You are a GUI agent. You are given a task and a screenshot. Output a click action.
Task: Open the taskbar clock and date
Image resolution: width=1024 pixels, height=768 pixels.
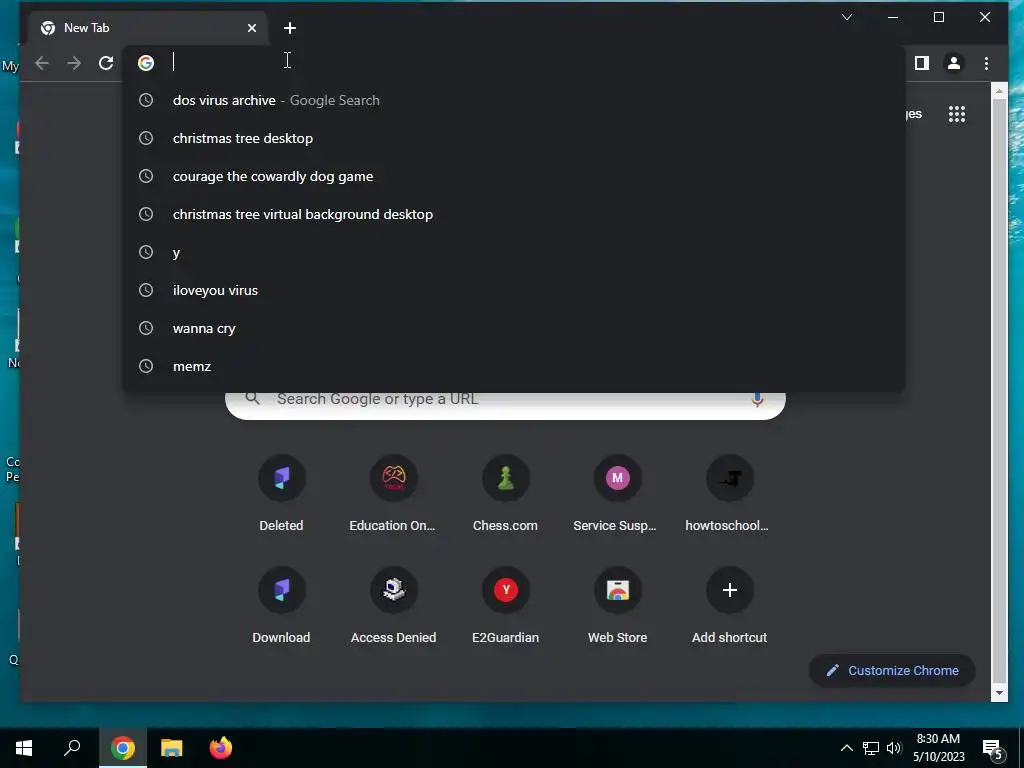[938, 748]
